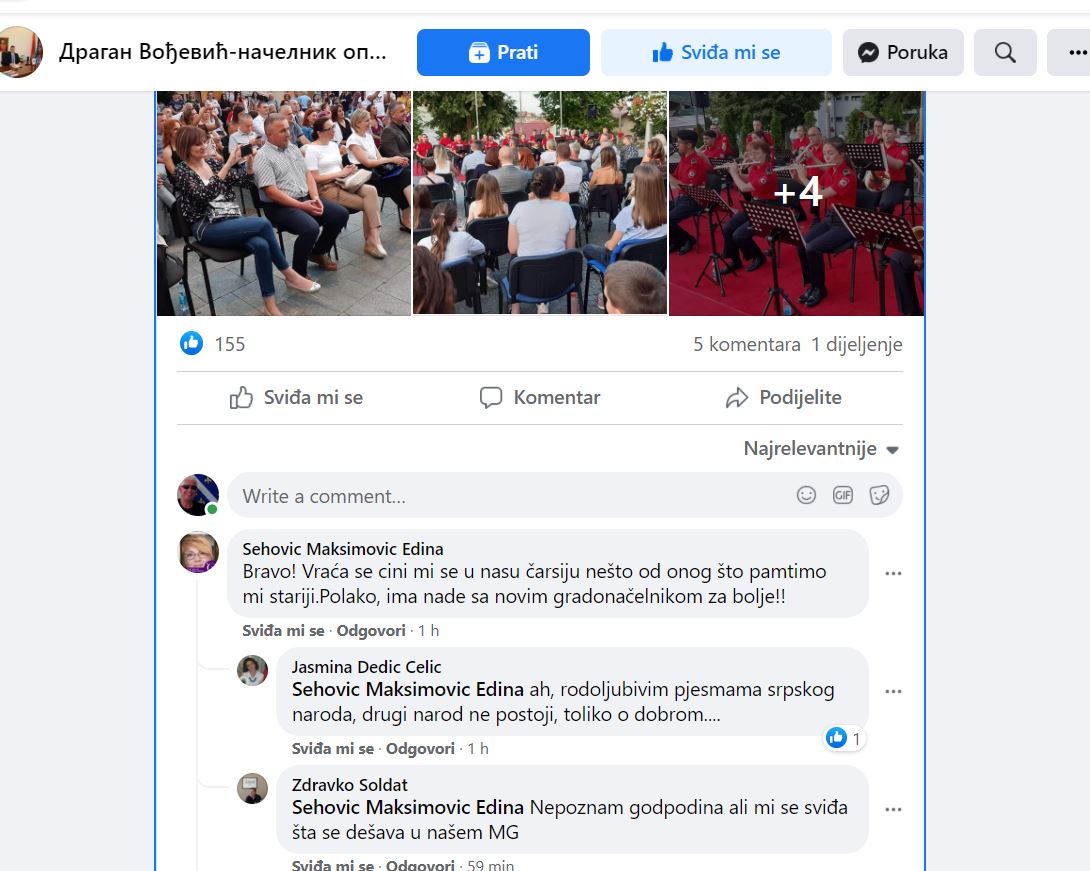Insert a GIF via the GIF icon

tap(843, 495)
